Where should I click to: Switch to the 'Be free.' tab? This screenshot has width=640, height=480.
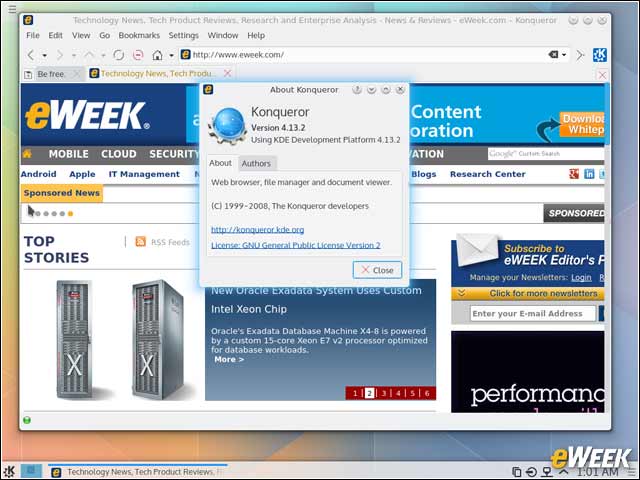point(51,74)
